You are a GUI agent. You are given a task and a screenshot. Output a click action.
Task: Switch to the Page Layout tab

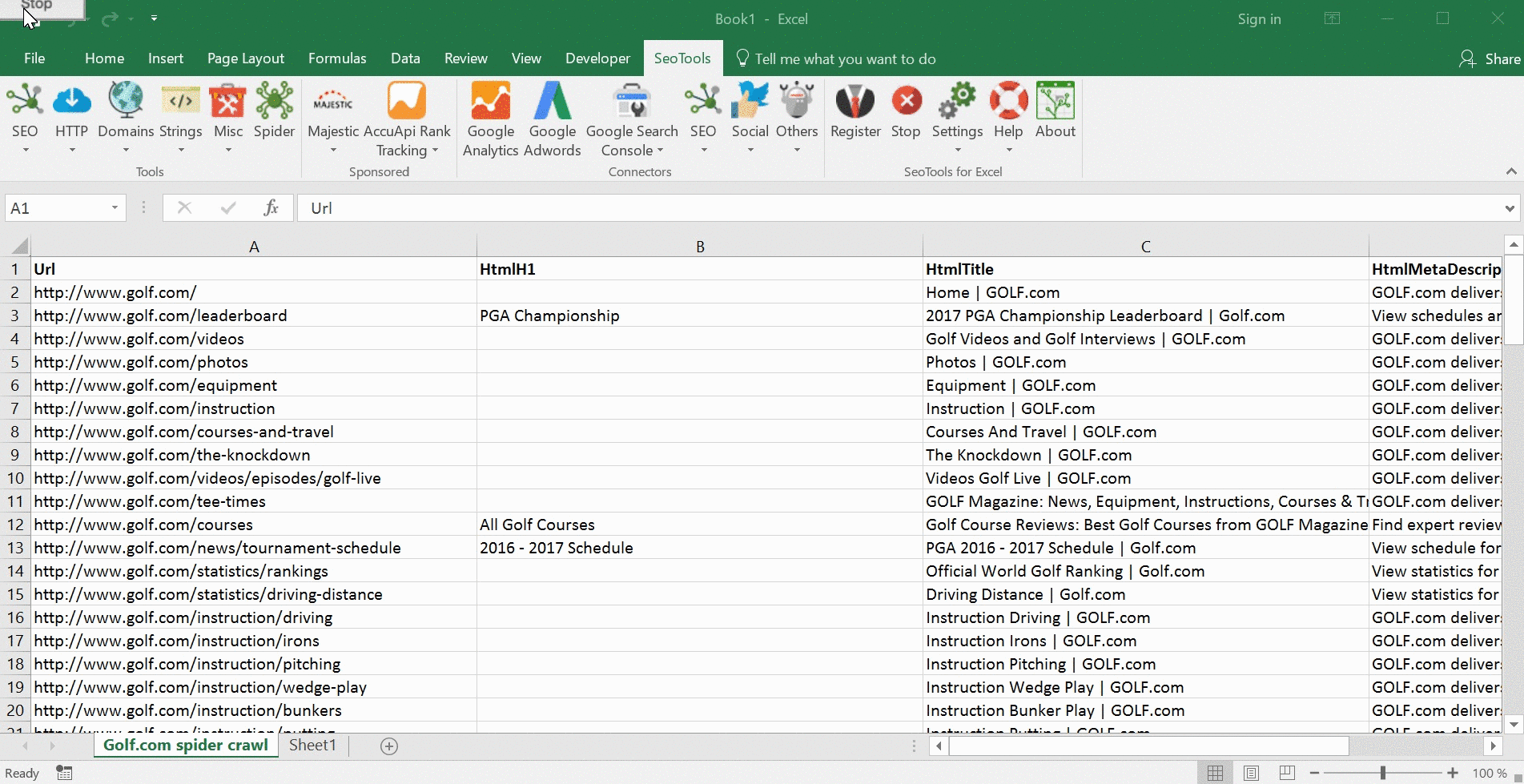coord(246,58)
